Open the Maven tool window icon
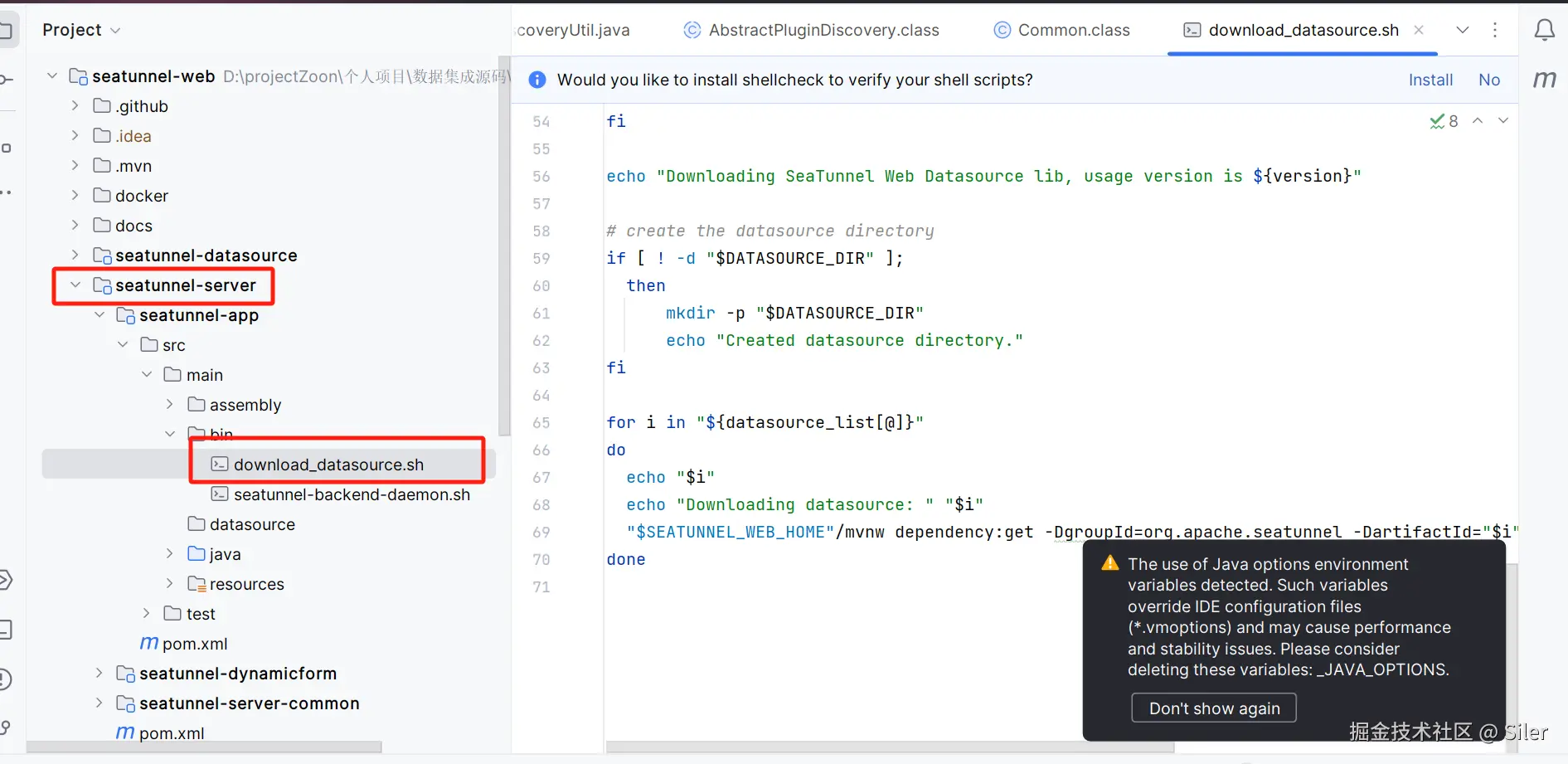The width and height of the screenshot is (1568, 764). coord(1544,80)
